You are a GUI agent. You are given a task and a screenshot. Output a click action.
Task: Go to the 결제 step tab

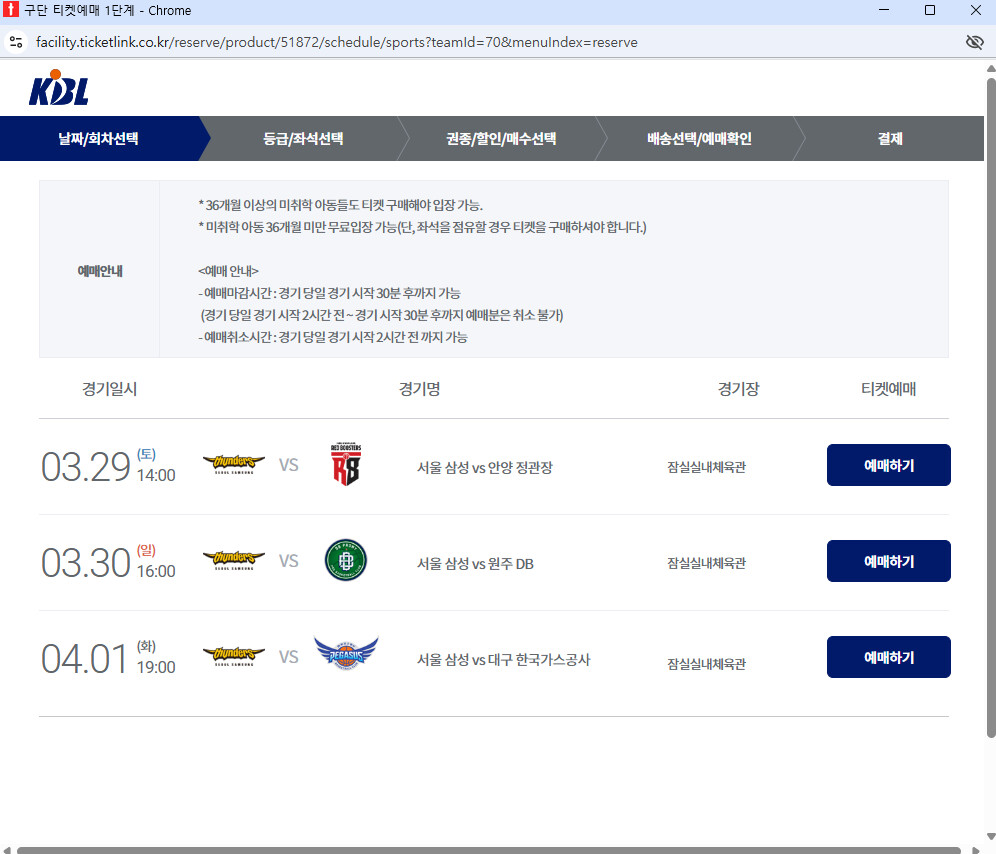click(889, 139)
